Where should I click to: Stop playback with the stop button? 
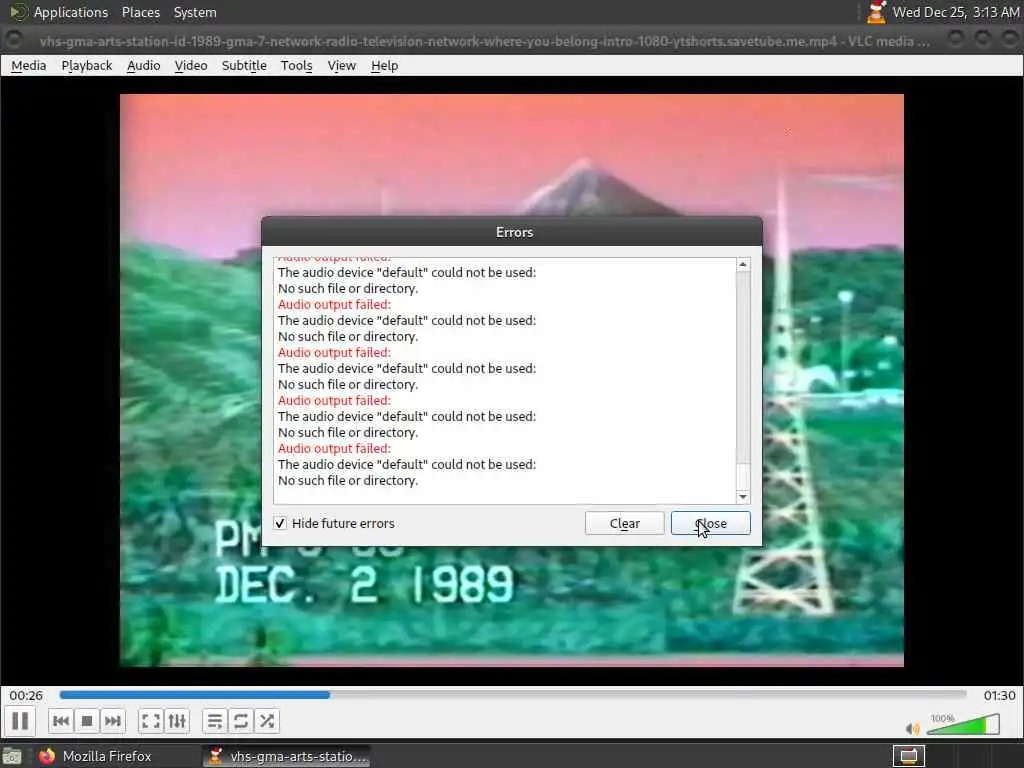(x=87, y=721)
